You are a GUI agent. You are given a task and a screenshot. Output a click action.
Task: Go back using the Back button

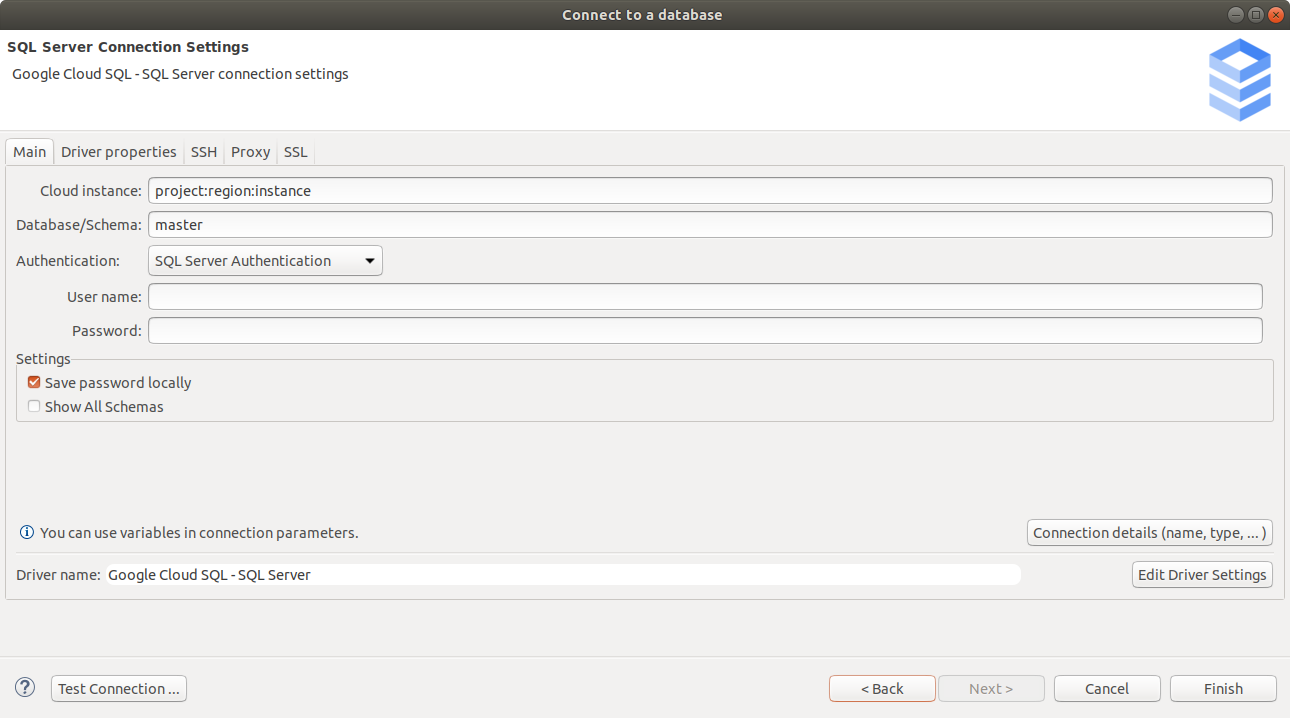tap(882, 688)
